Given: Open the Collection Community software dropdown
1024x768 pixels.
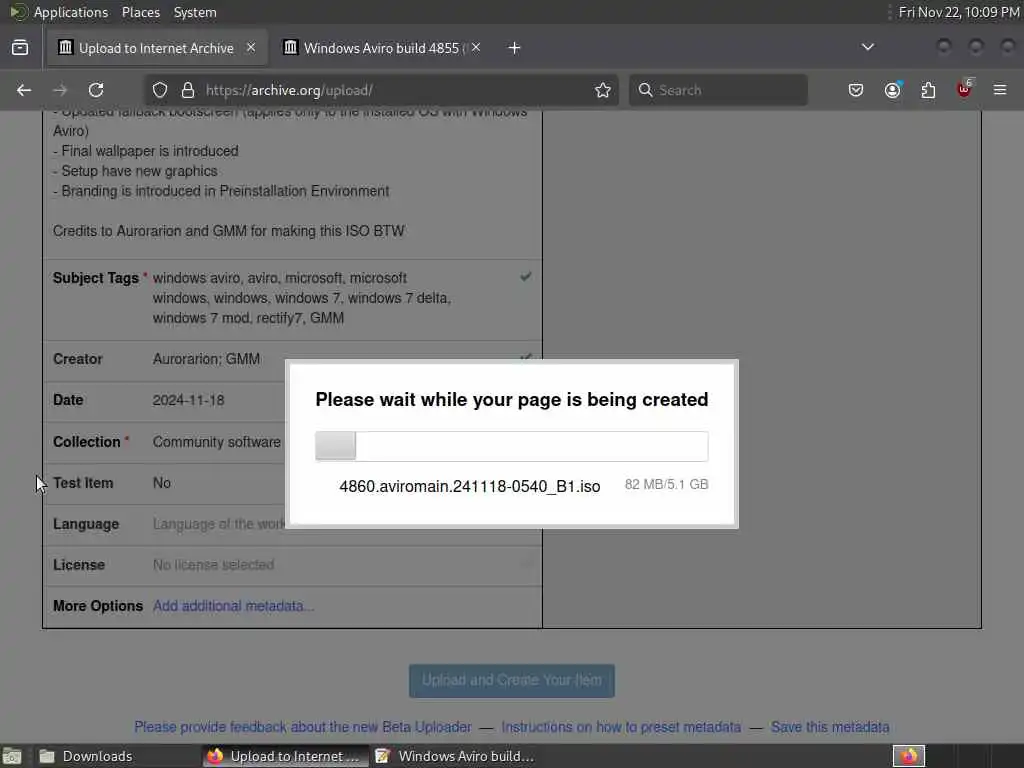Looking at the screenshot, I should coord(217,442).
